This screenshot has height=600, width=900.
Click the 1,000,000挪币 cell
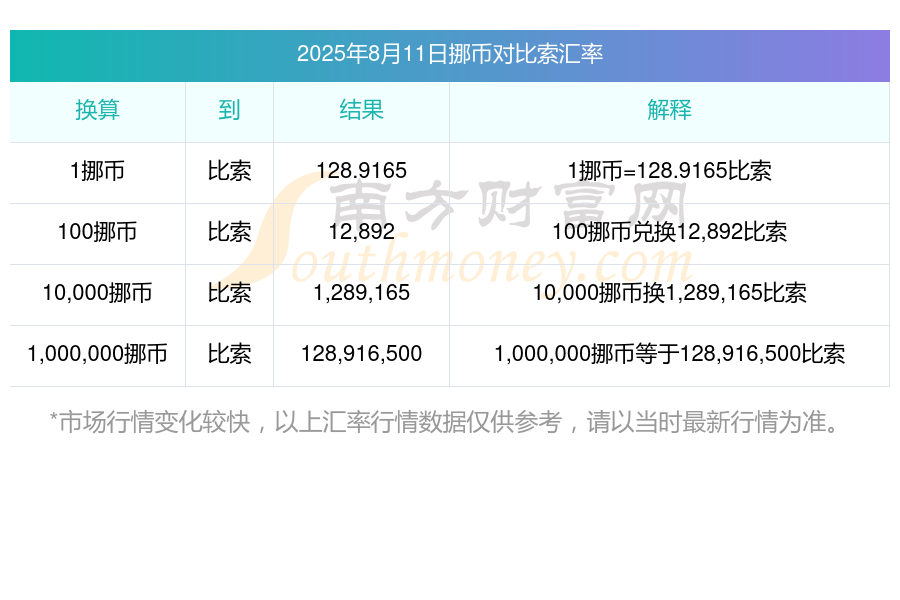97,354
